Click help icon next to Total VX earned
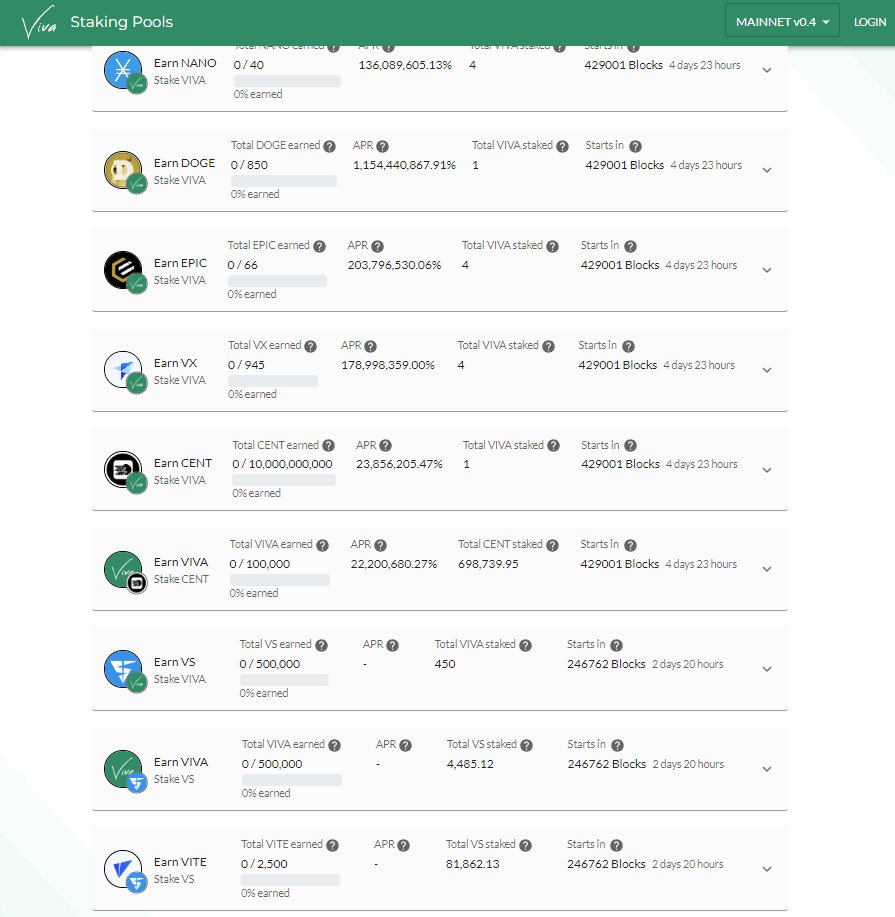Image resolution: width=895 pixels, height=917 pixels. [311, 346]
